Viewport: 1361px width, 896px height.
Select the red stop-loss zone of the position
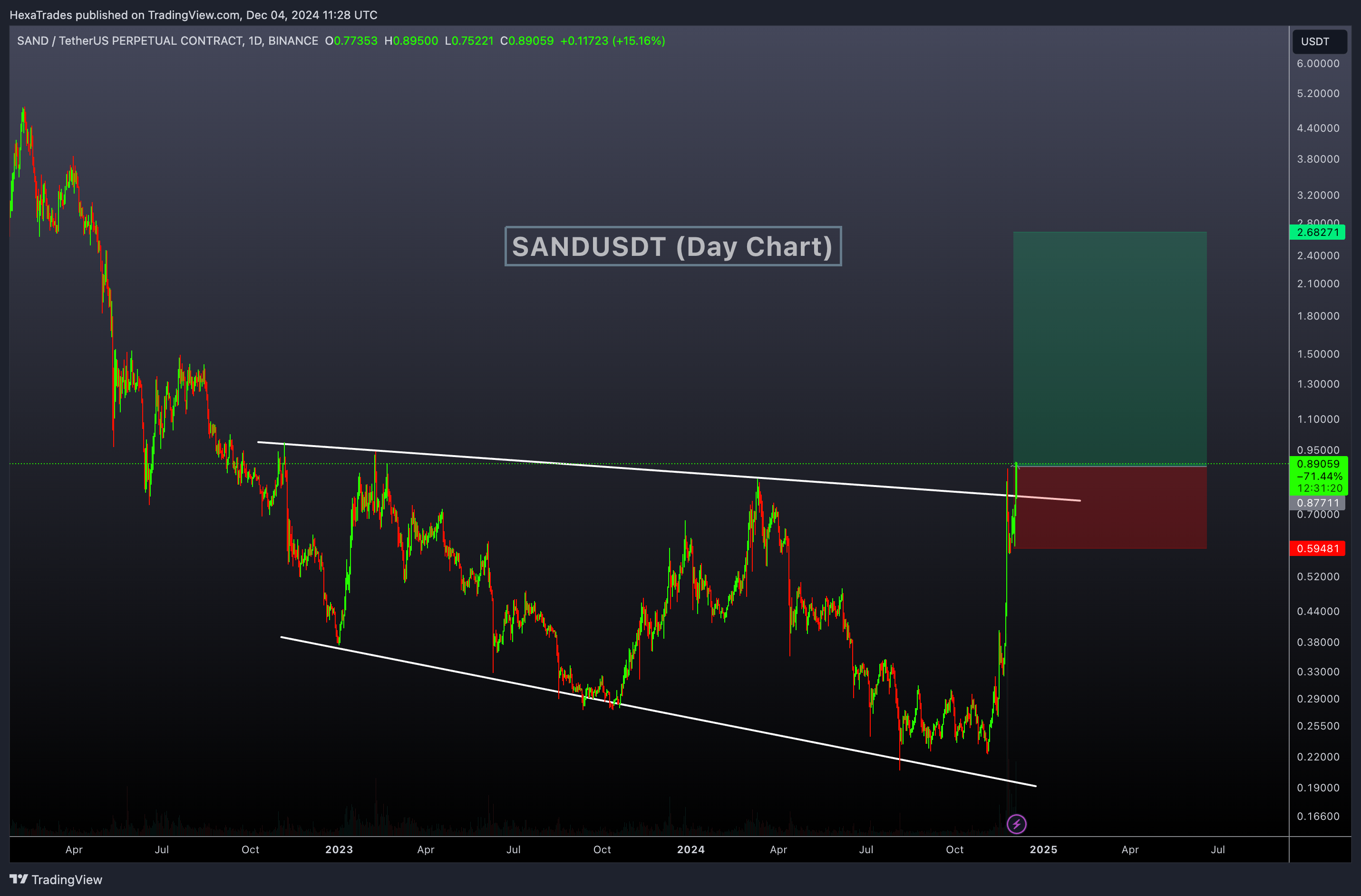1109,508
